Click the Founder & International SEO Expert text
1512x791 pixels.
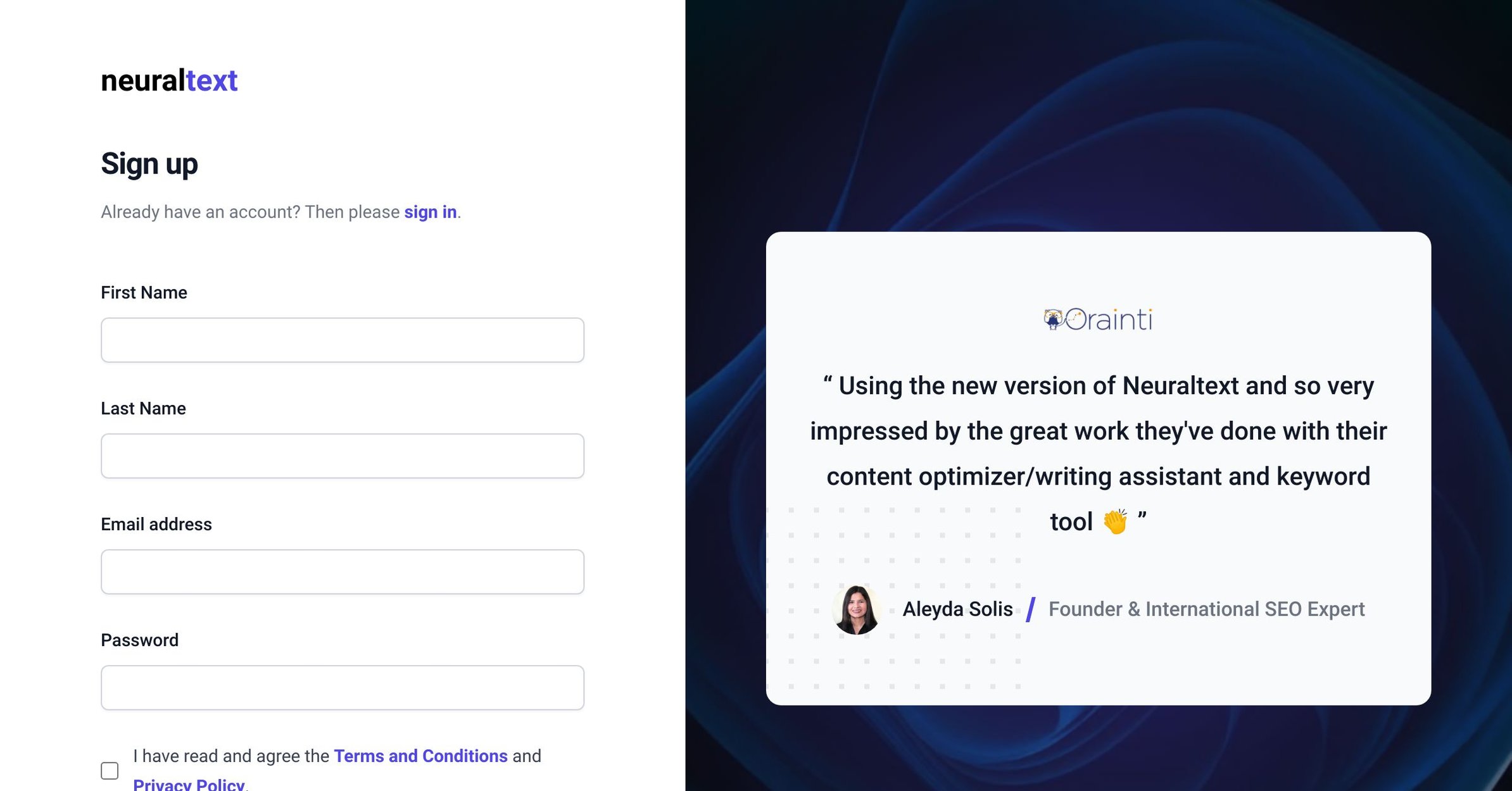(1206, 609)
